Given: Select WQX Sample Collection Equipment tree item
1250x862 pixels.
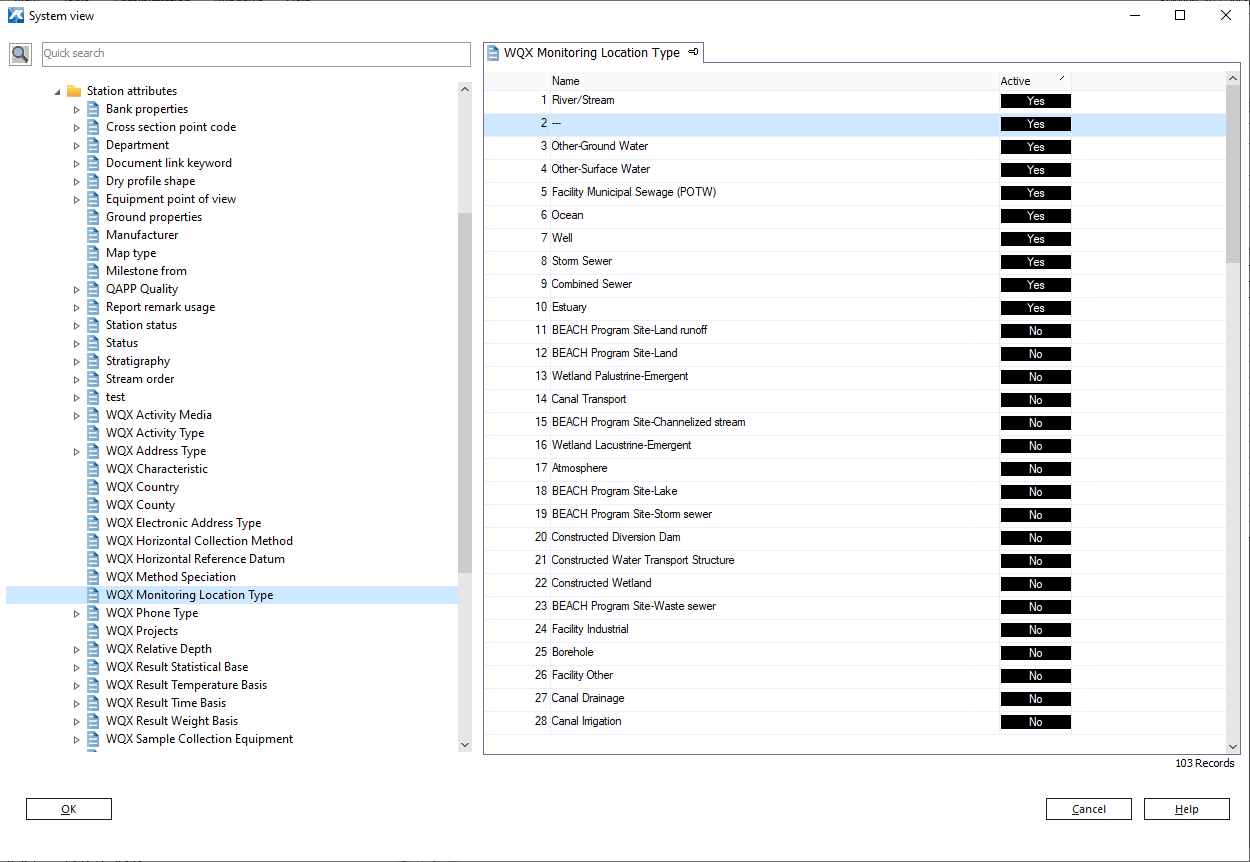Looking at the screenshot, I should (199, 739).
